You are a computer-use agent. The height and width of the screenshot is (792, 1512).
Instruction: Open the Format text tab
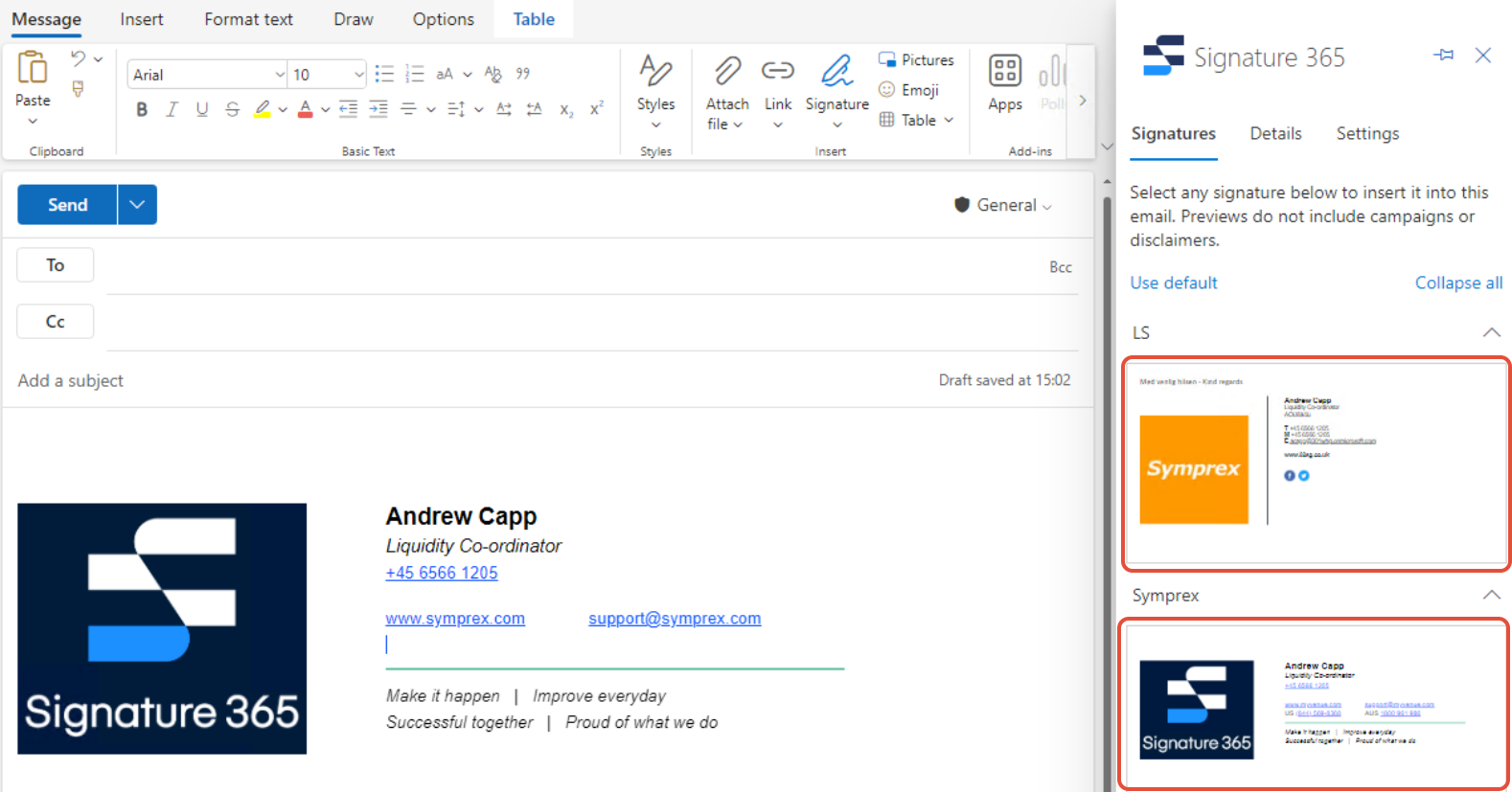tap(248, 19)
